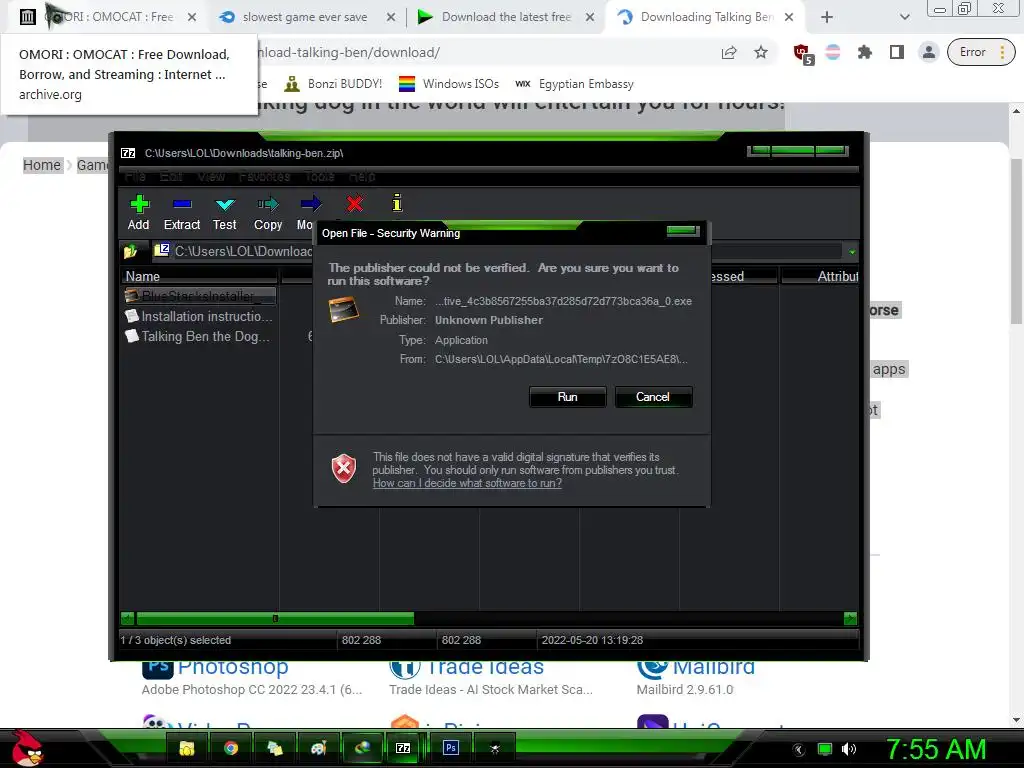Select the BlueStacksInstaller file row
Image resolution: width=1024 pixels, height=768 pixels.
coord(200,296)
